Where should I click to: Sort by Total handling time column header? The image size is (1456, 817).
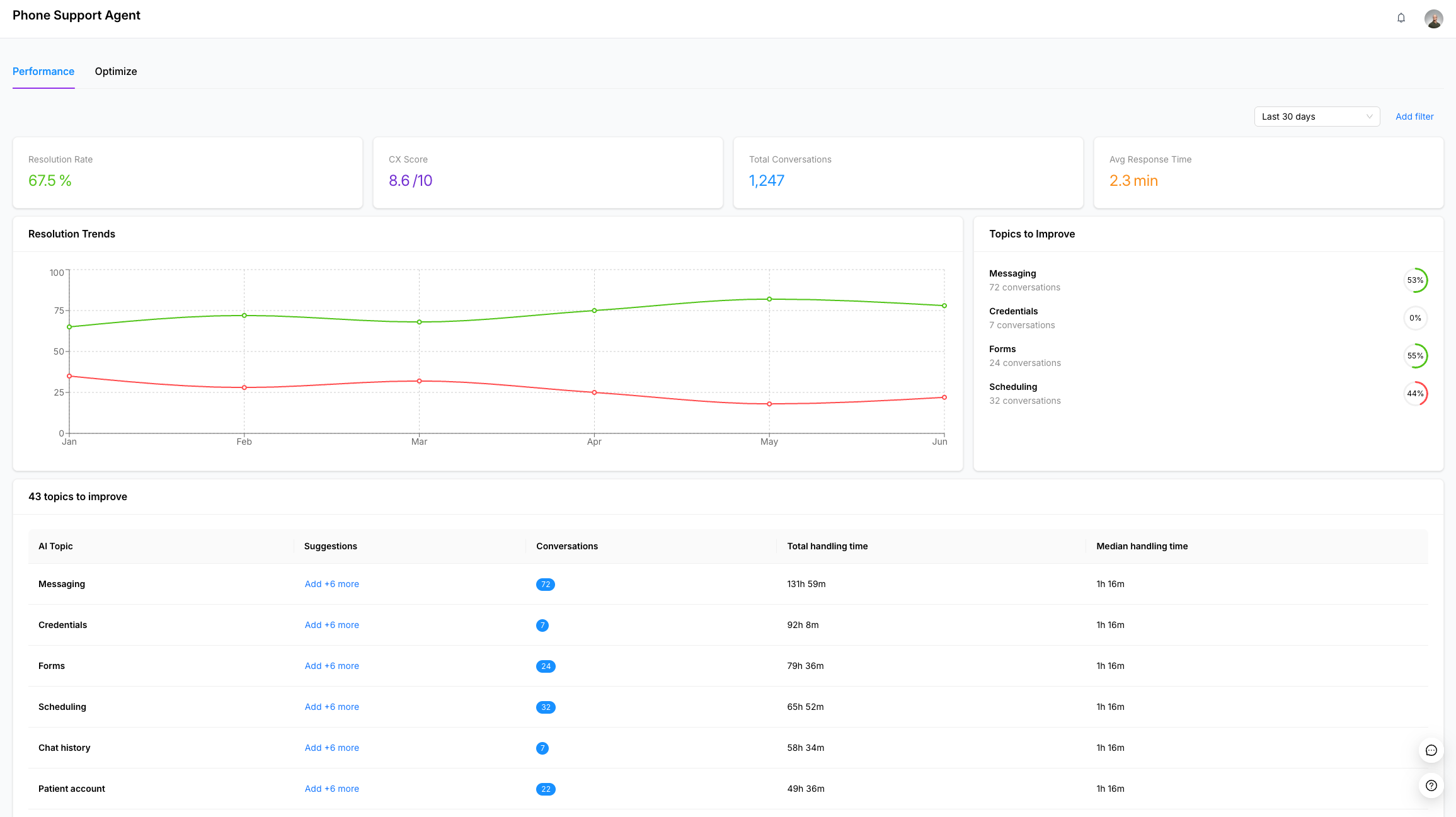click(x=827, y=546)
